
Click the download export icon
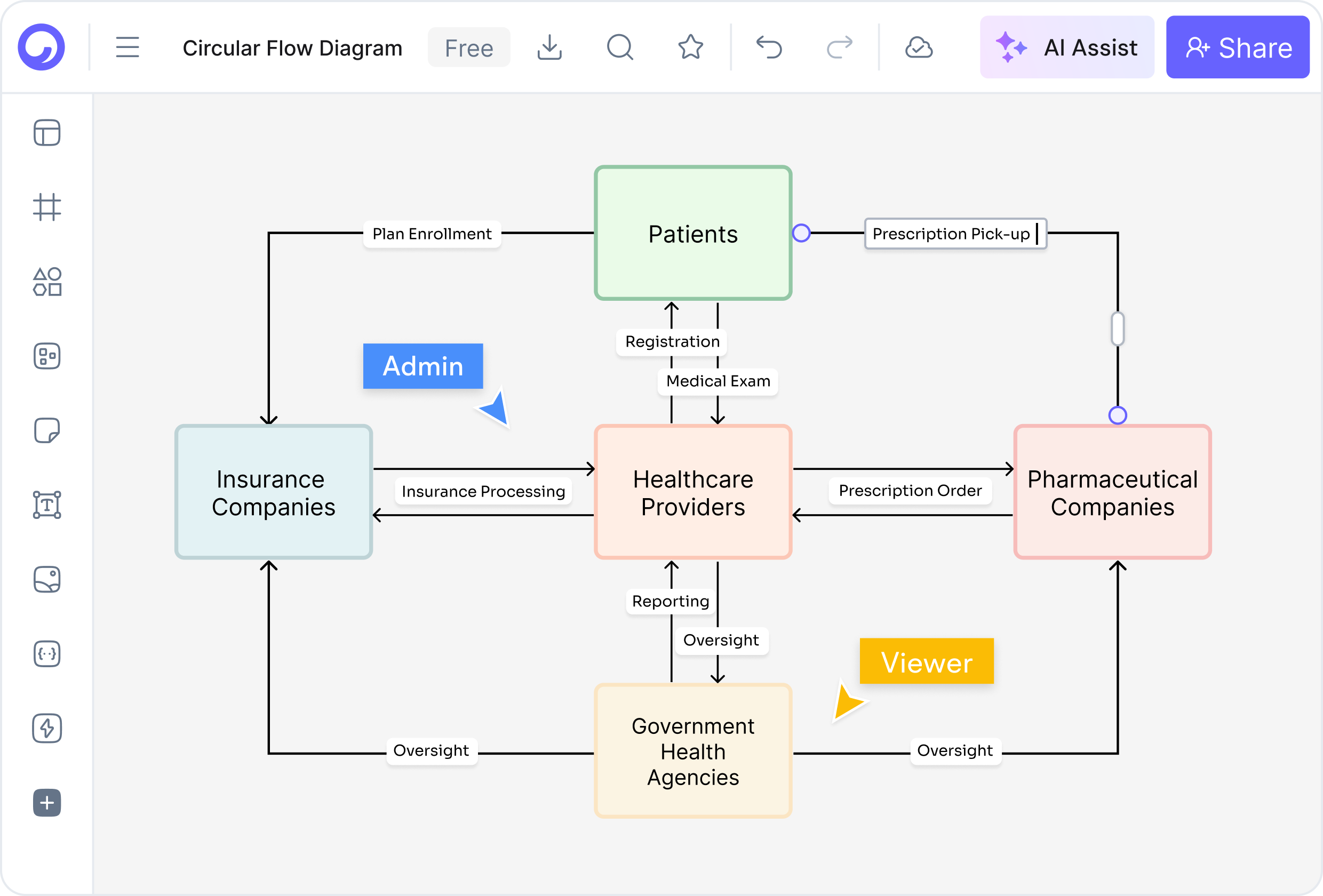click(x=549, y=47)
